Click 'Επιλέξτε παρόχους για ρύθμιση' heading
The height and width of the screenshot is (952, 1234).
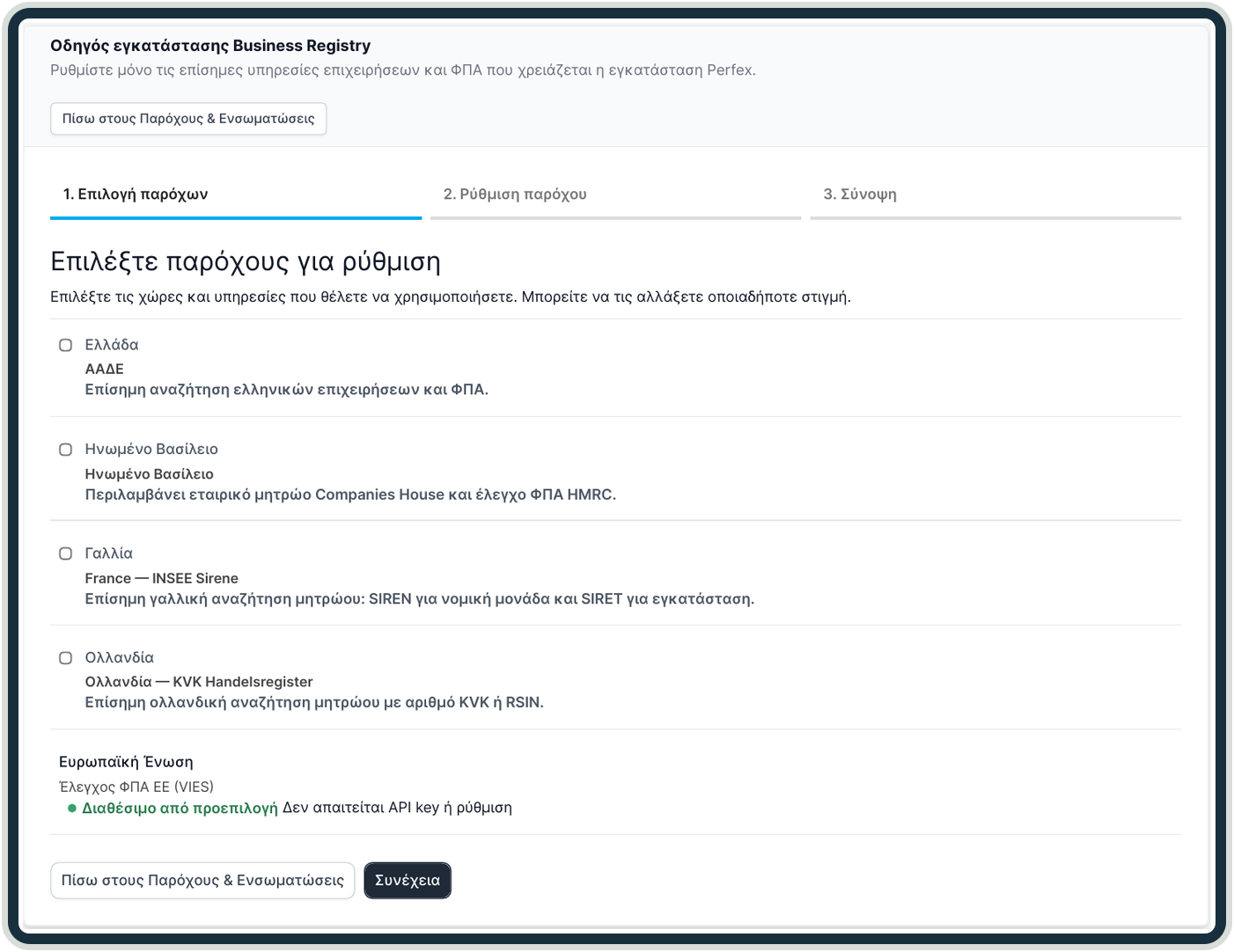click(x=246, y=262)
